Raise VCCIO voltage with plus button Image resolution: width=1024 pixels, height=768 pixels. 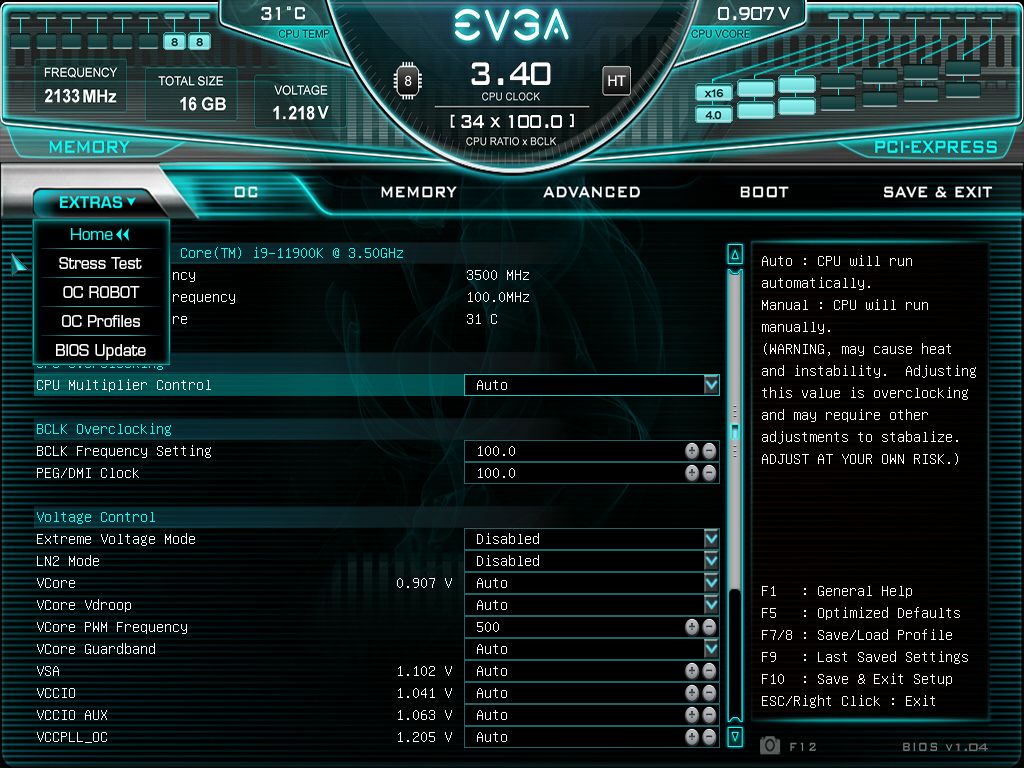[x=692, y=693]
